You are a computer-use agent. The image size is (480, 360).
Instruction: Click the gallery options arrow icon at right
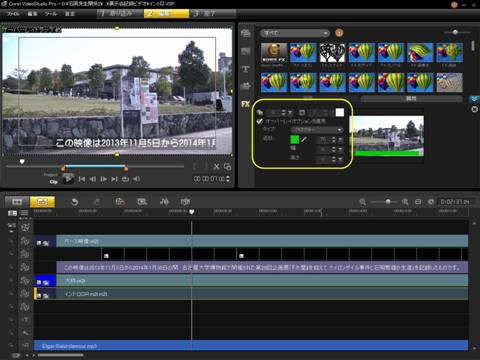[474, 99]
